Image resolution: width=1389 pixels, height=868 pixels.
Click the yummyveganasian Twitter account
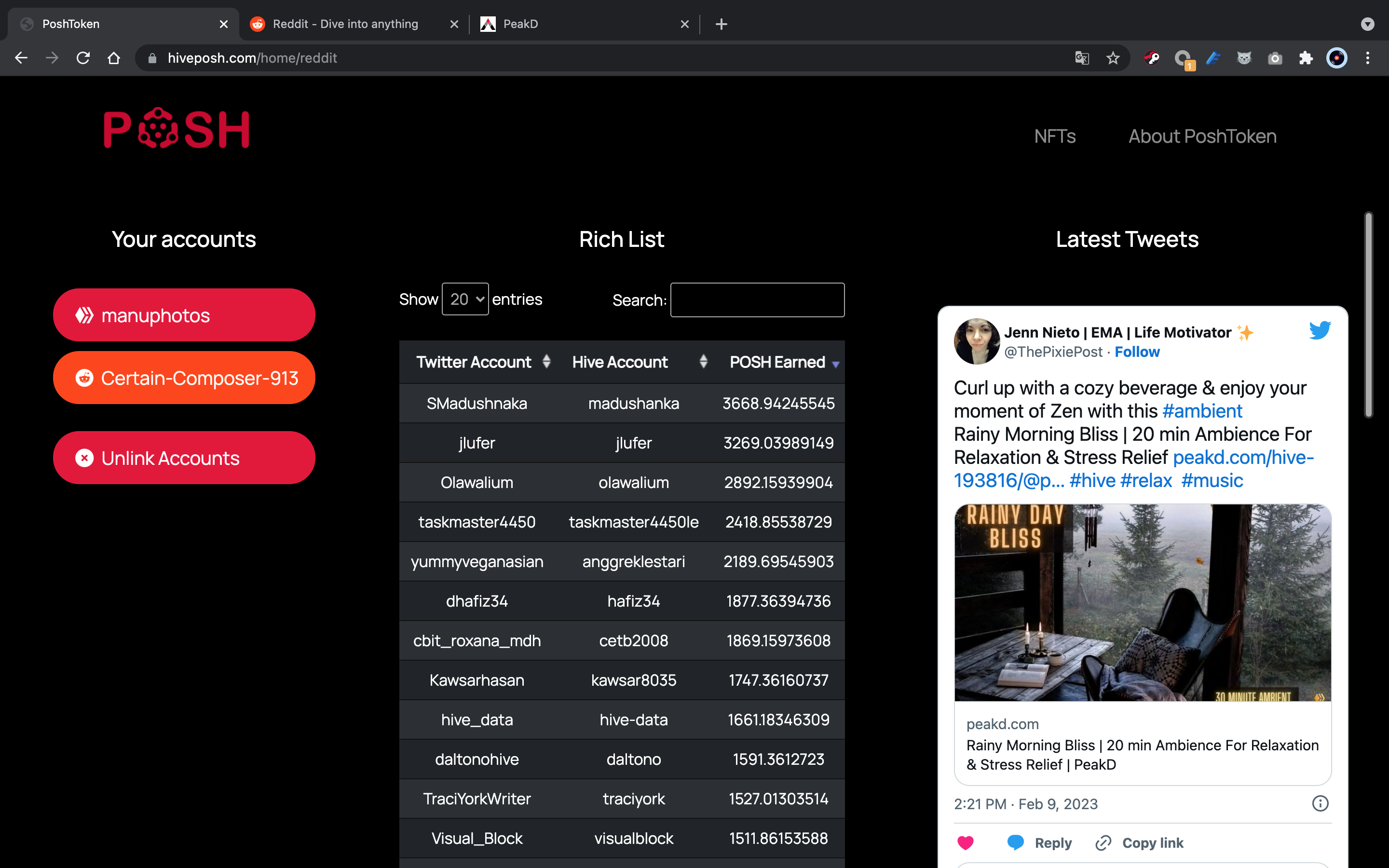(x=477, y=562)
